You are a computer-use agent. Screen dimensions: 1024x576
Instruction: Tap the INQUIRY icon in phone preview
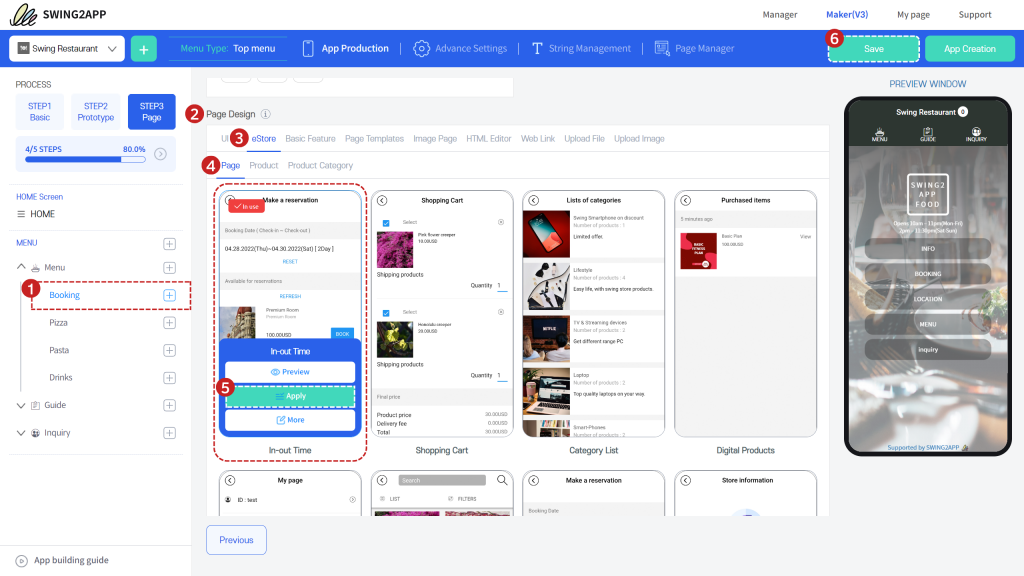pos(976,135)
